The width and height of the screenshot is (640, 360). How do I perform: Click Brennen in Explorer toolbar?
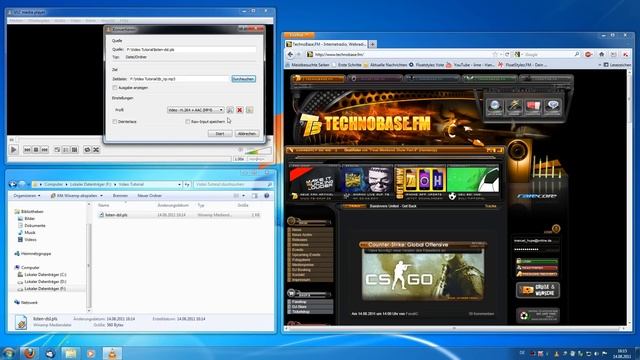[120, 196]
